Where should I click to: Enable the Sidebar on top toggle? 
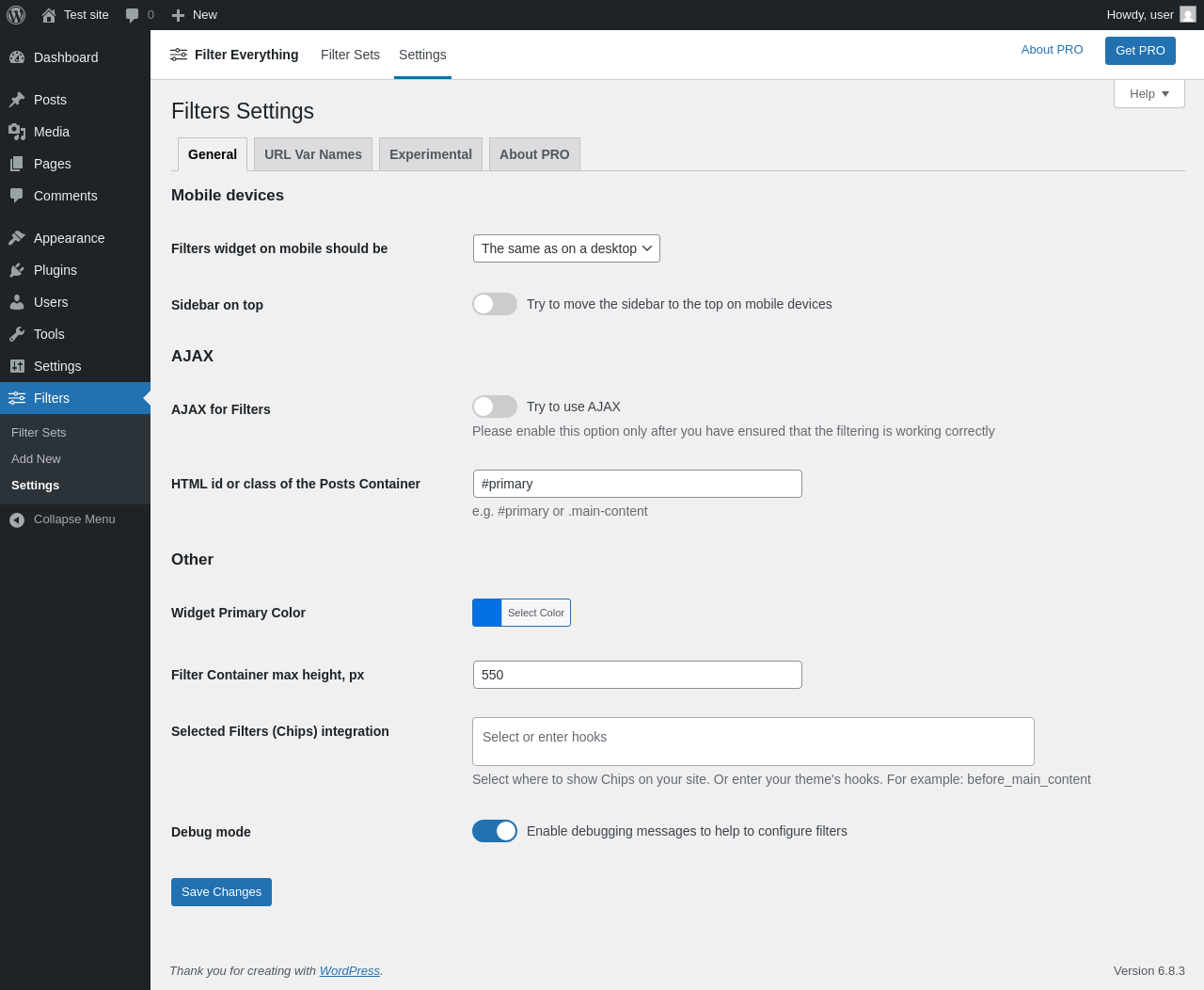[495, 304]
